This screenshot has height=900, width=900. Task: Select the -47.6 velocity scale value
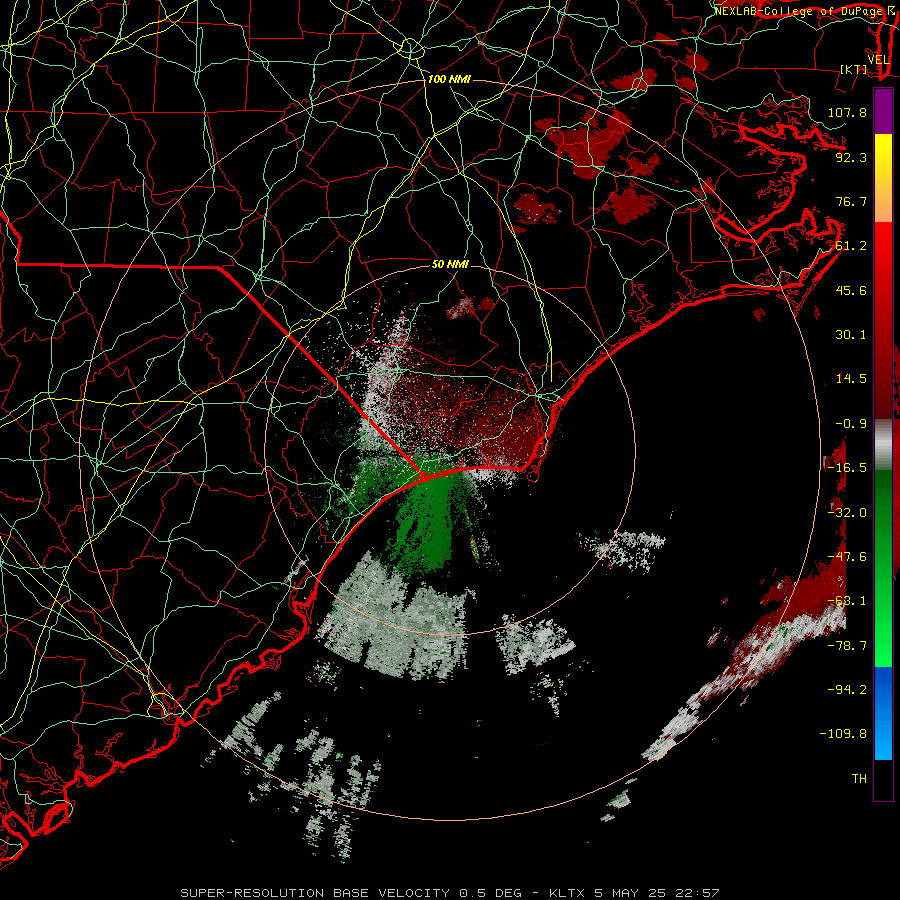(x=847, y=557)
